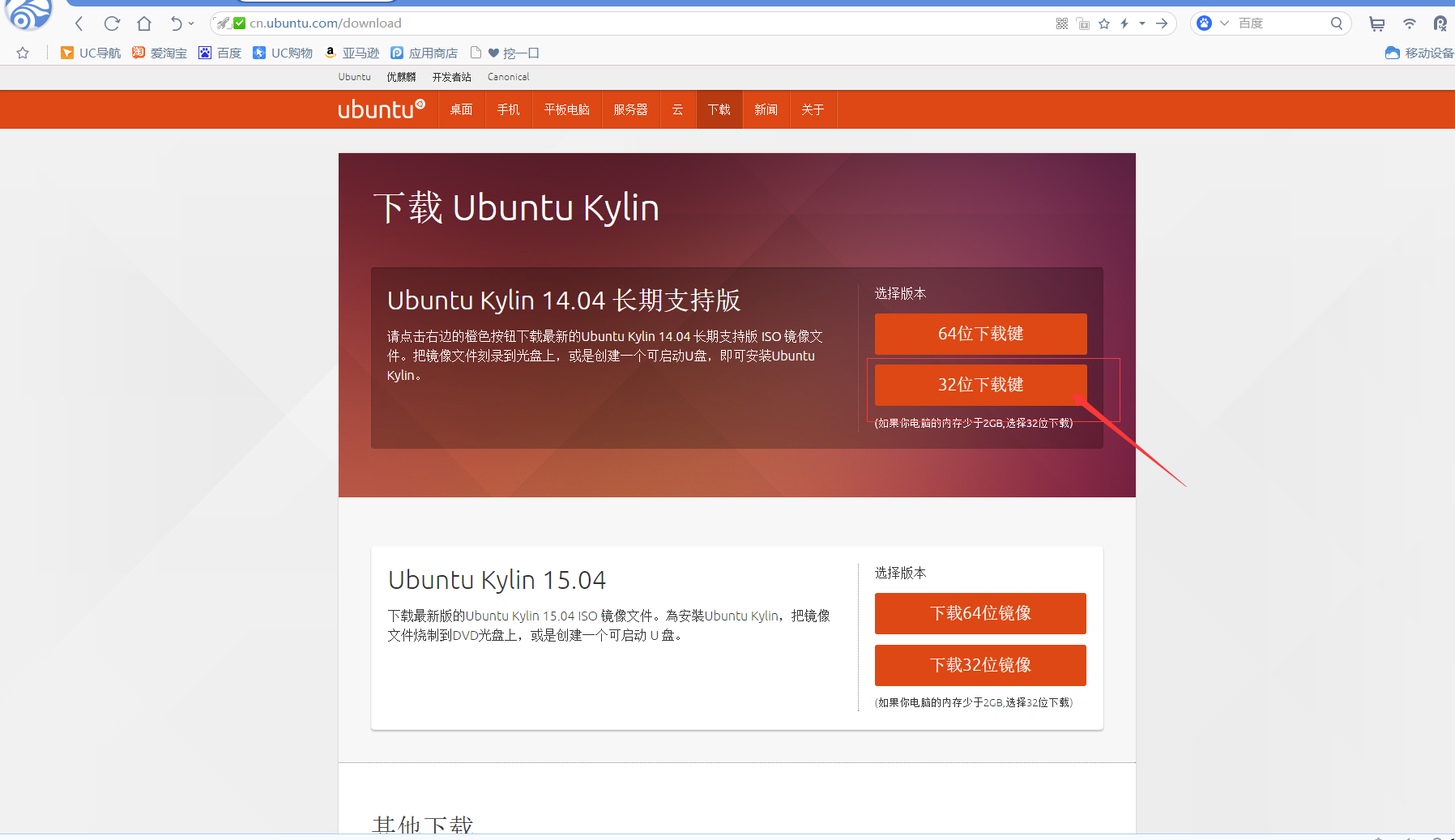Screen dimensions: 1455x840
Task: Open the 桌面 navigation item
Action: point(462,109)
